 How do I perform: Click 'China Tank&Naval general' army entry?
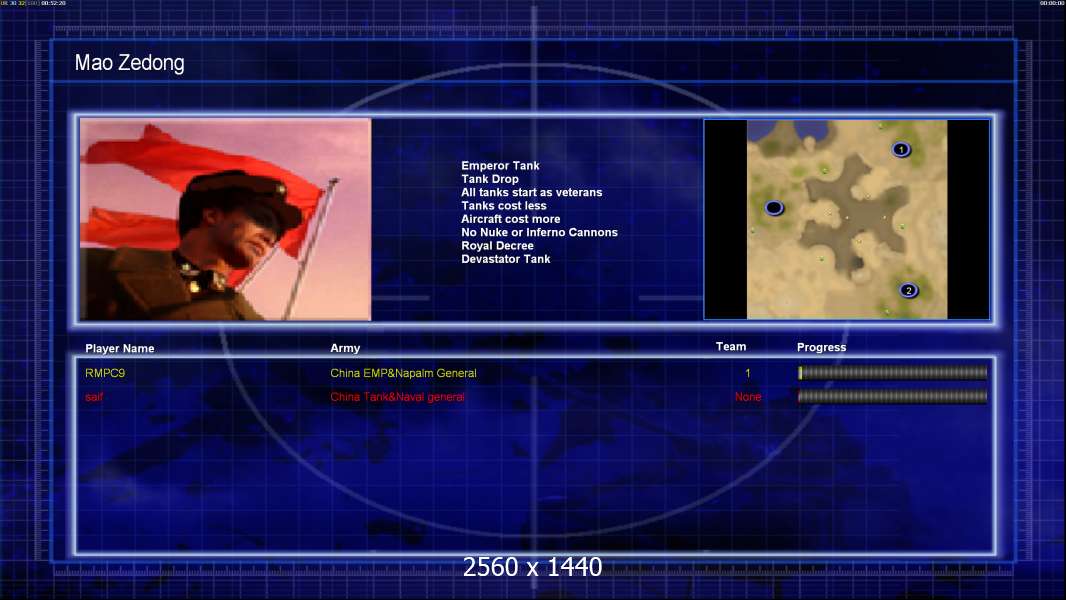[397, 397]
